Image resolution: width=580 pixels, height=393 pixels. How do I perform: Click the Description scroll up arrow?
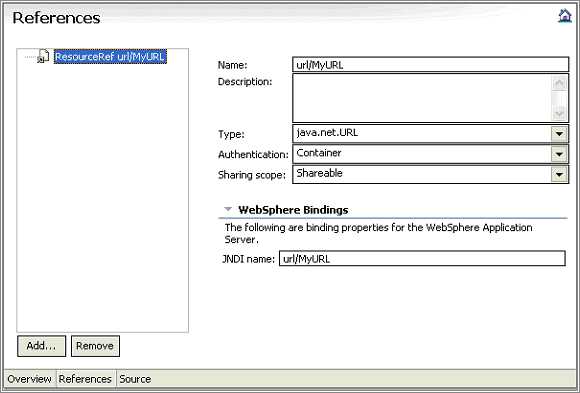(559, 83)
